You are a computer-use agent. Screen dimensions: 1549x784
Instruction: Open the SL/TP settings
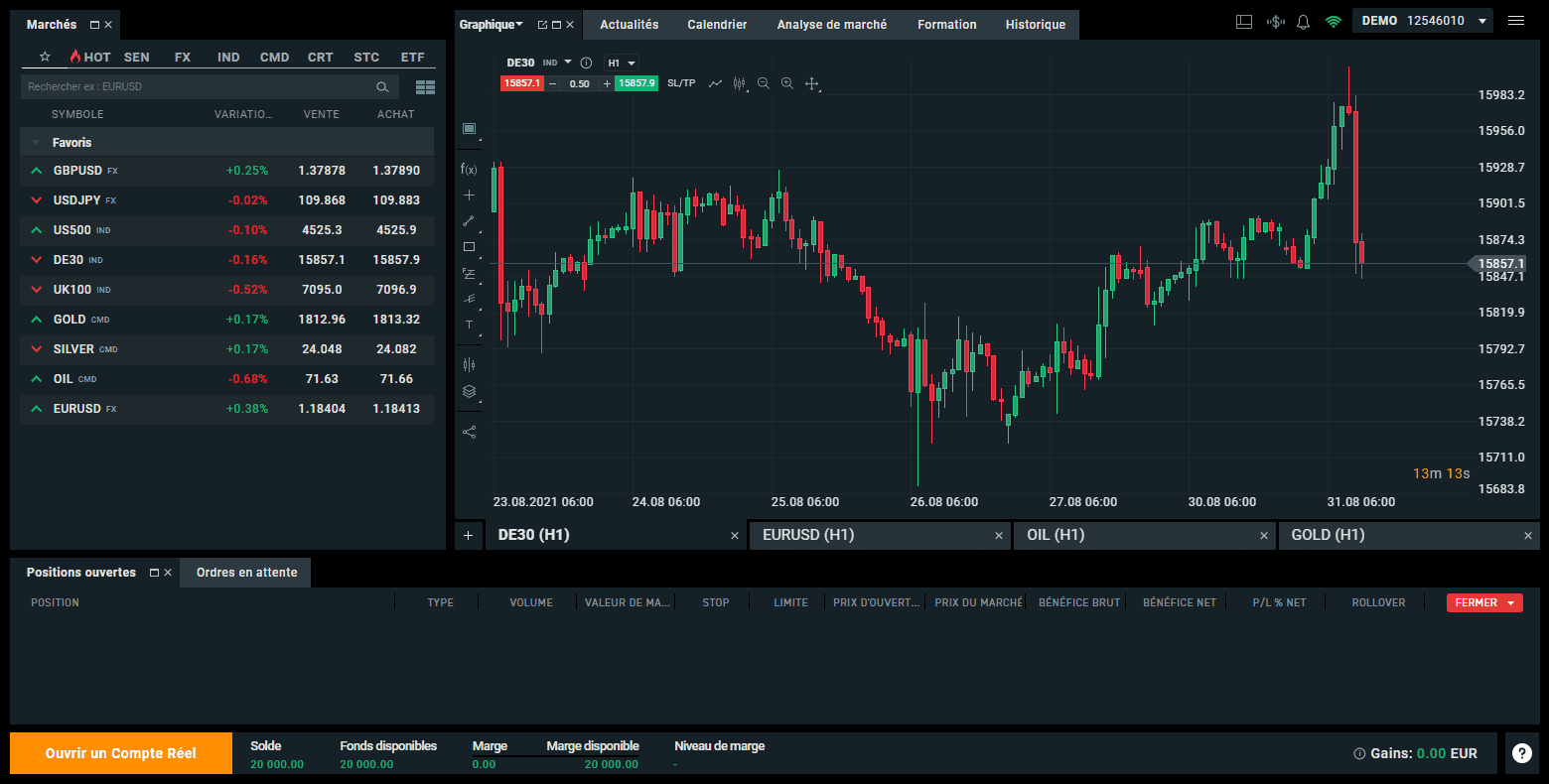point(681,83)
